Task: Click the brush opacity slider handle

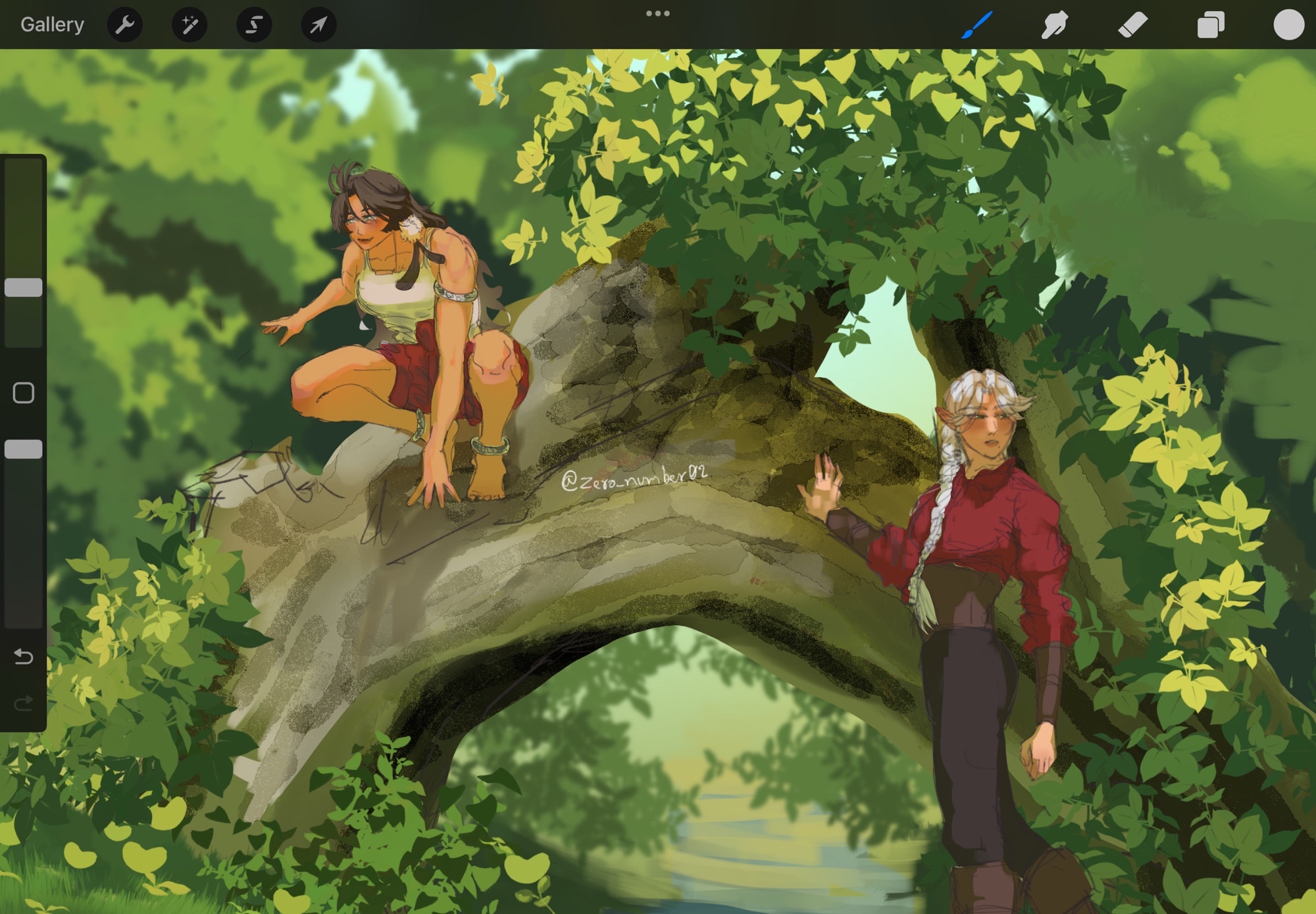Action: coord(24,449)
